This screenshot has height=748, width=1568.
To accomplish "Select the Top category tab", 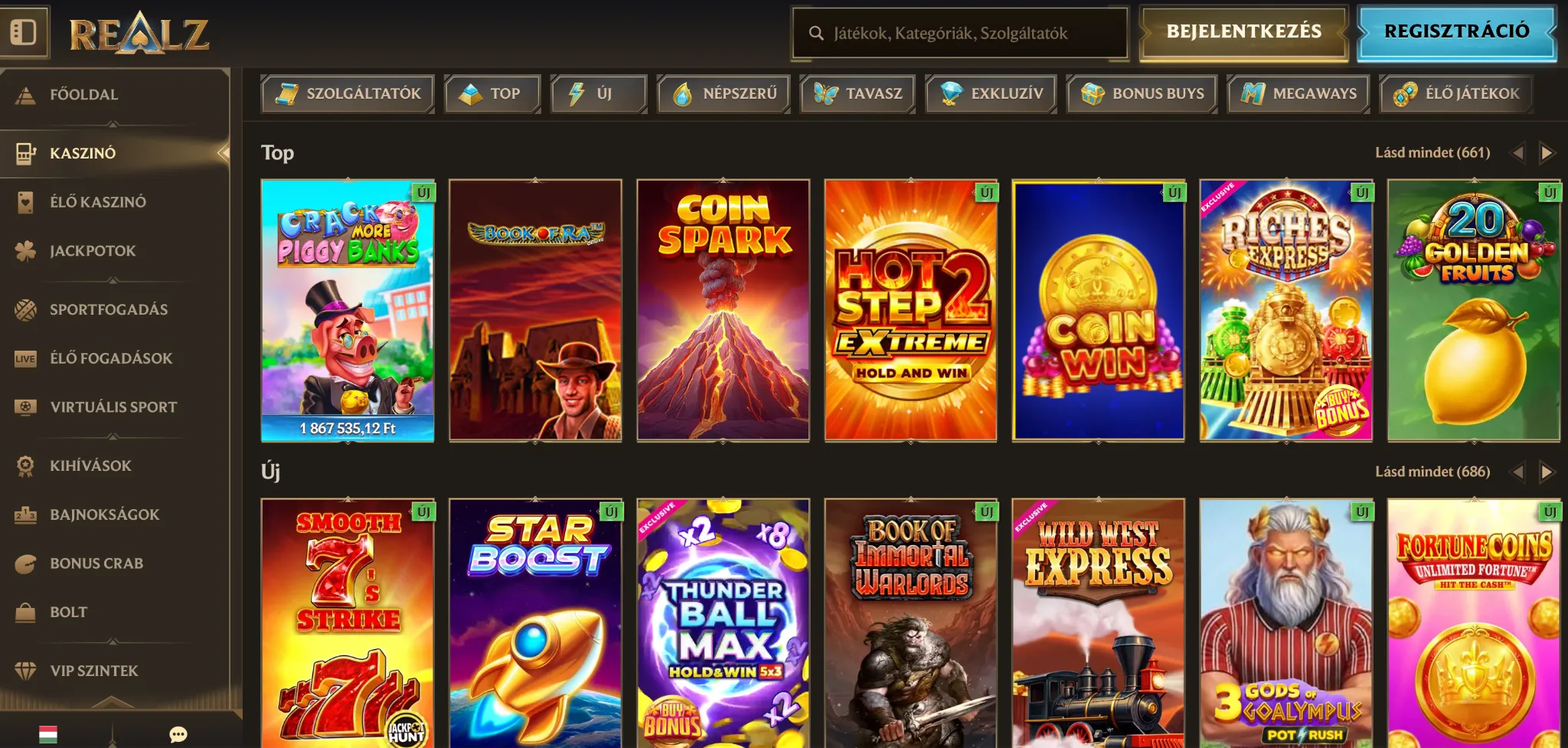I will (492, 94).
